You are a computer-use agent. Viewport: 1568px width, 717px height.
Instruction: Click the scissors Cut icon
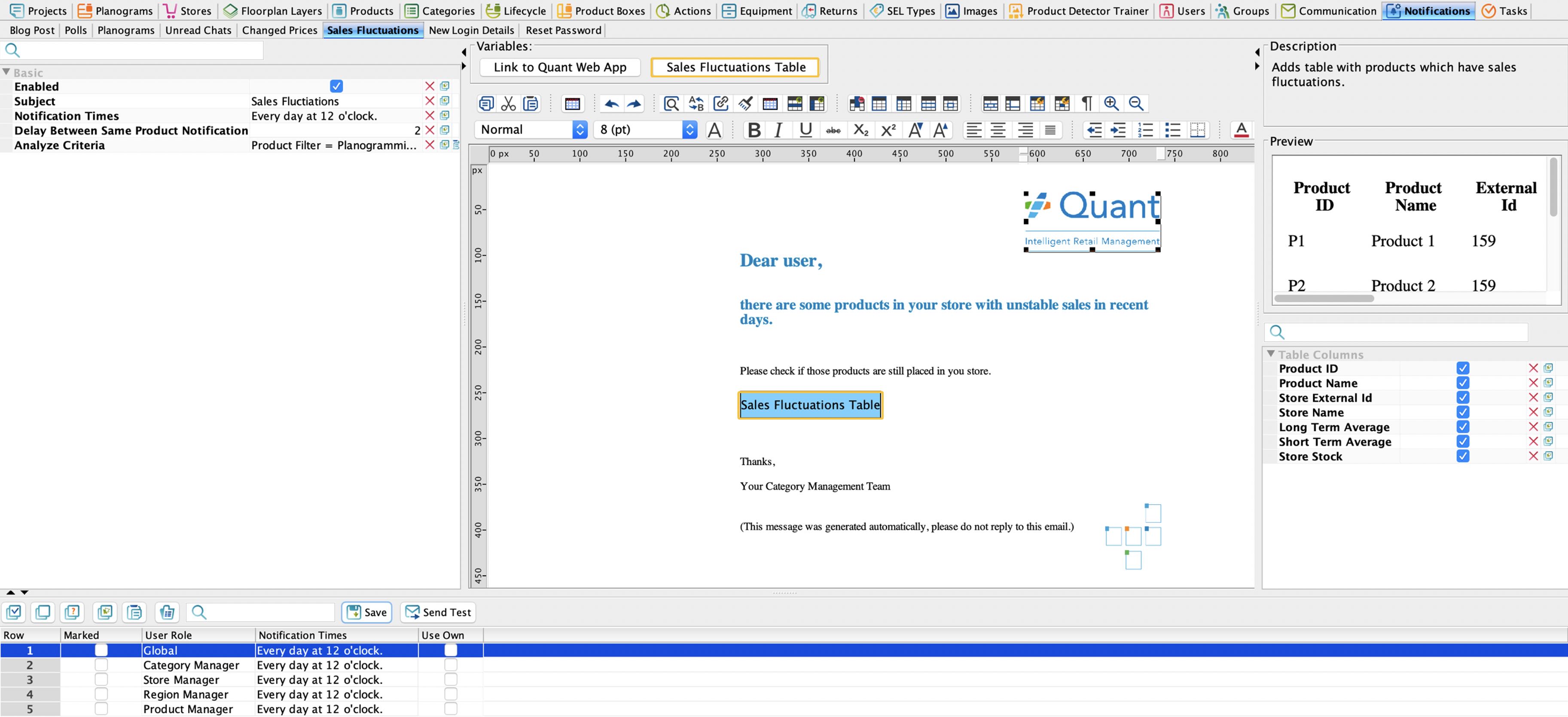pos(508,104)
